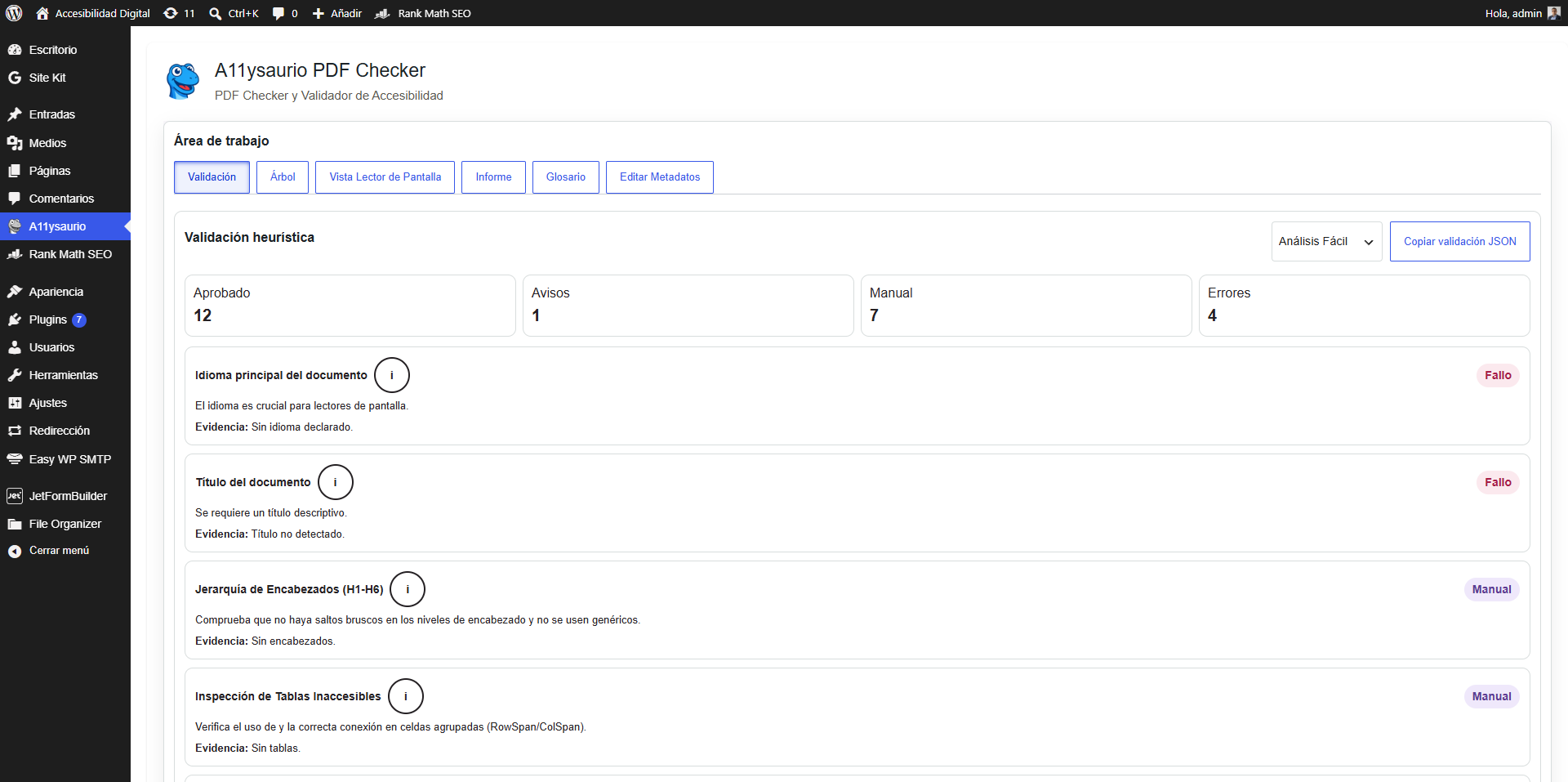Open Ajustes settings menu
The image size is (1568, 782).
pos(65,403)
